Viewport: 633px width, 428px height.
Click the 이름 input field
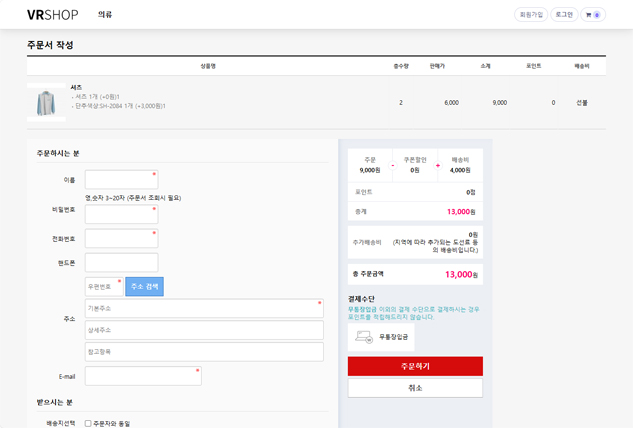tap(121, 180)
